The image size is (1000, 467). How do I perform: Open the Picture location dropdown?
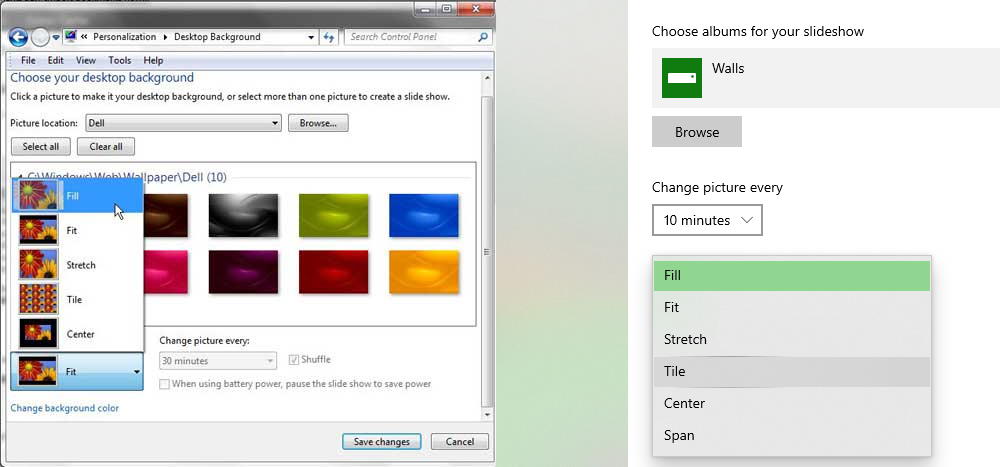182,123
